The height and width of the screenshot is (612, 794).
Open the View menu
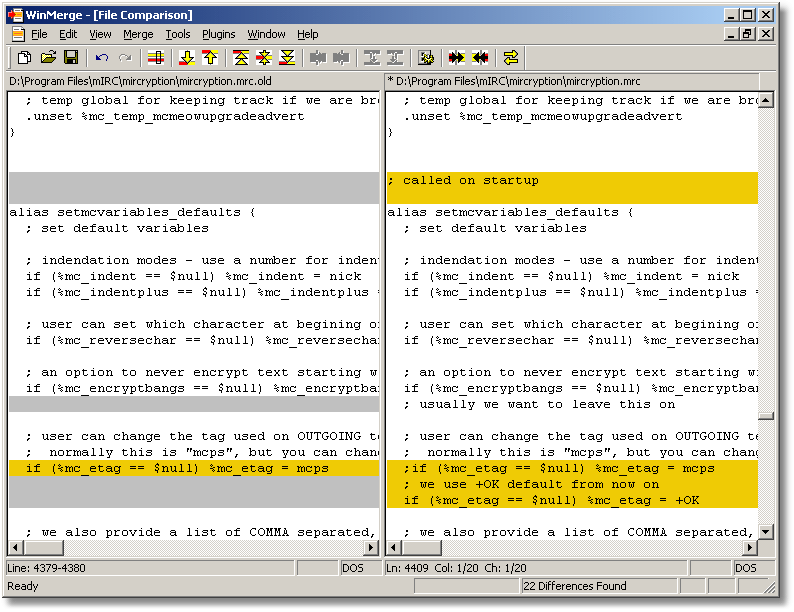click(x=100, y=34)
